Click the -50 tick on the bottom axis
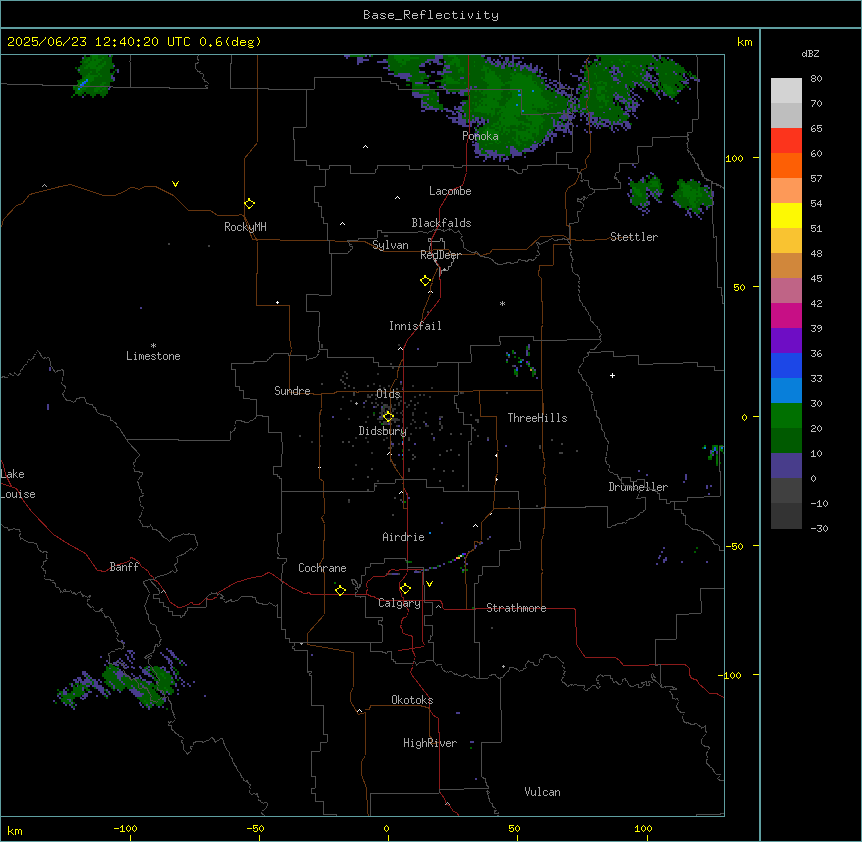This screenshot has width=862, height=842. 255,828
